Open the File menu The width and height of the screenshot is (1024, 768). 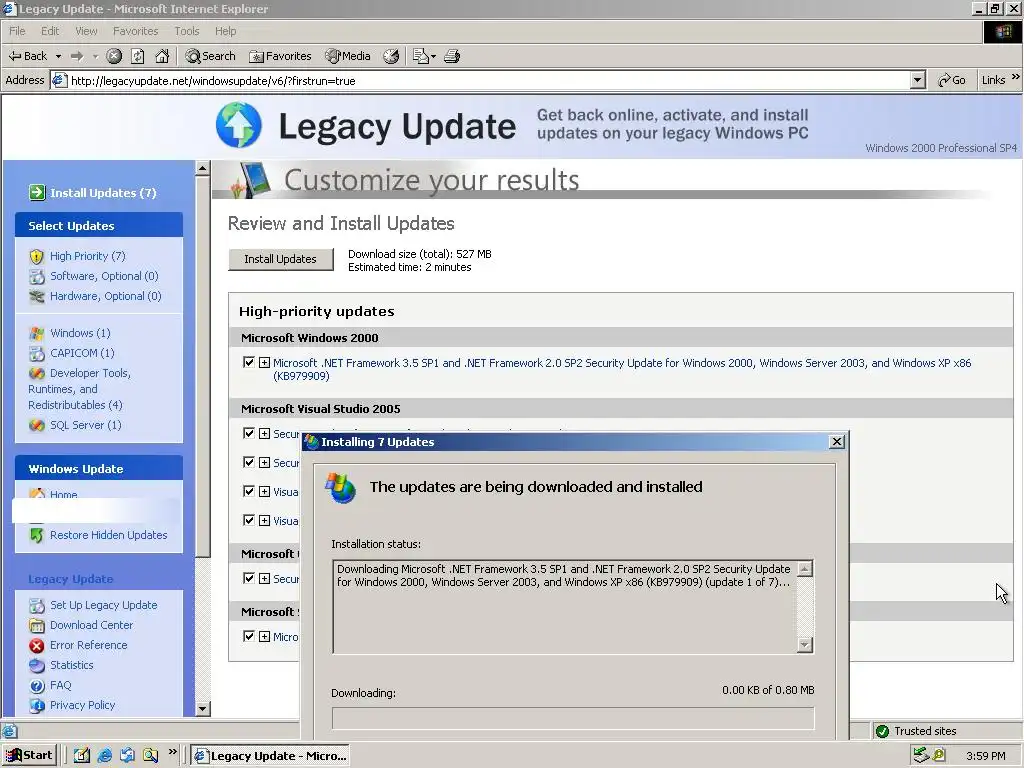tap(17, 31)
